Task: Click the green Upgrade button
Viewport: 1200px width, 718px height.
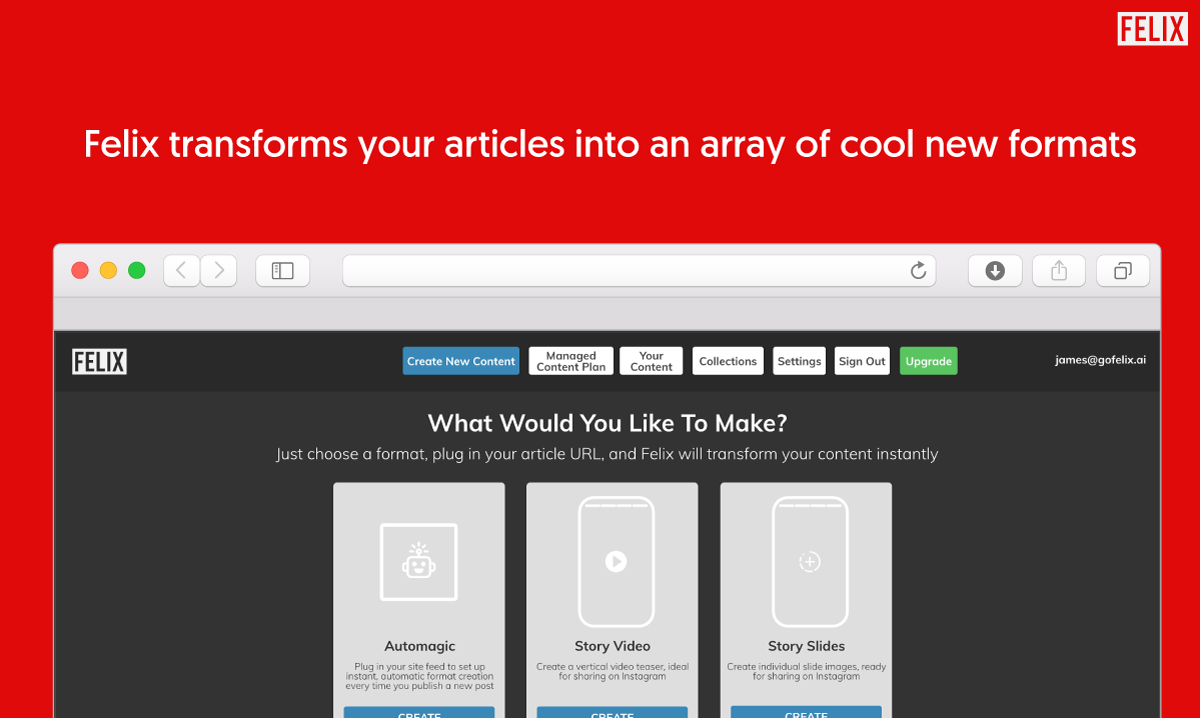Action: click(929, 361)
